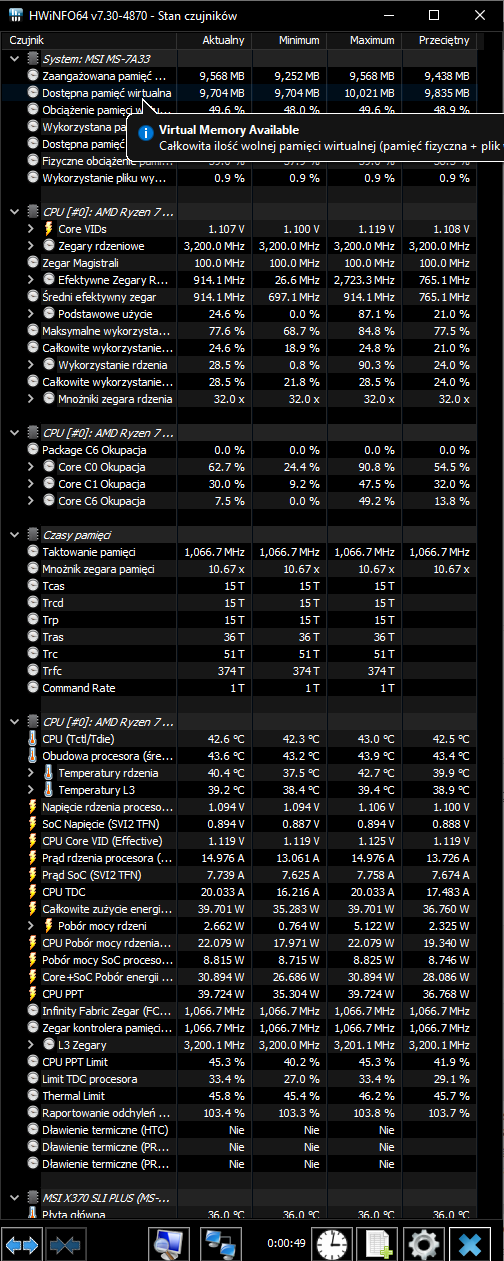Image resolution: width=504 pixels, height=1261 pixels.
Task: Click the round icon of Thermal Limit row
Action: click(x=32, y=1095)
